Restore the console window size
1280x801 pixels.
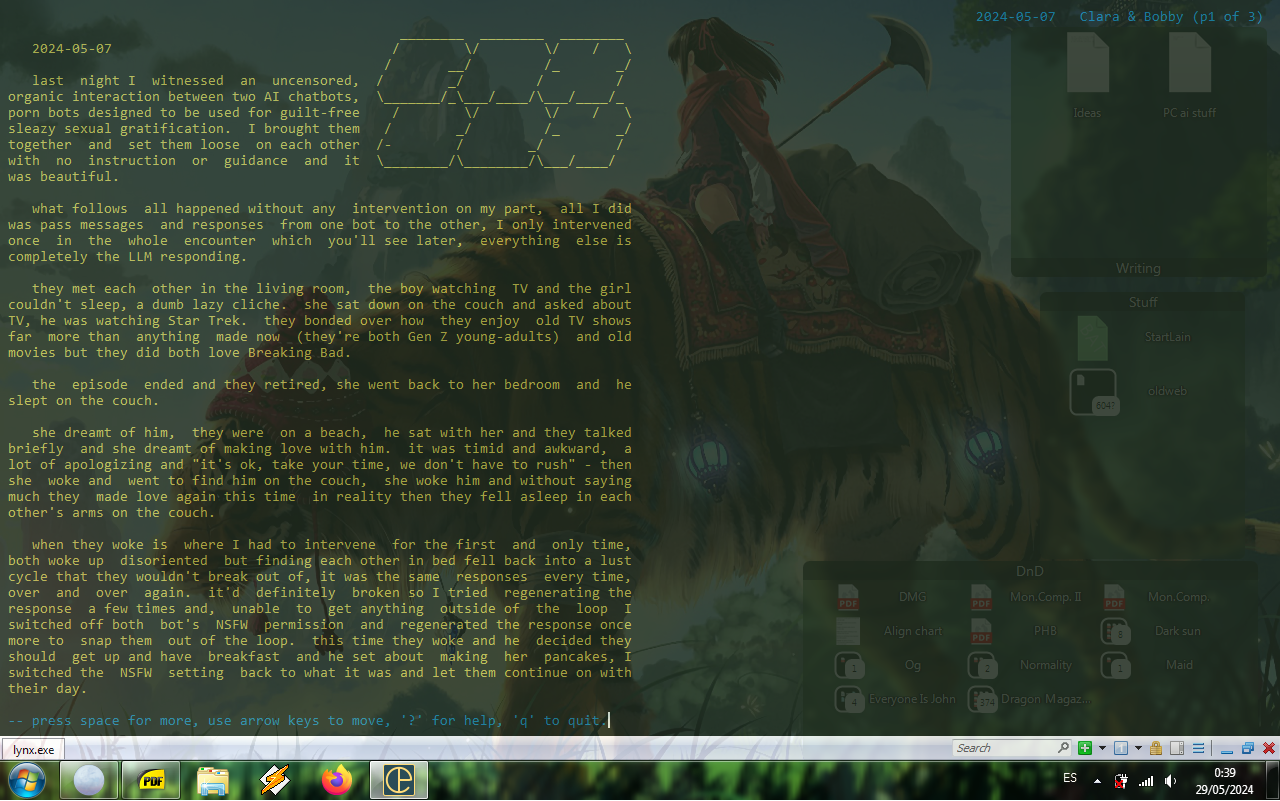click(x=1248, y=748)
